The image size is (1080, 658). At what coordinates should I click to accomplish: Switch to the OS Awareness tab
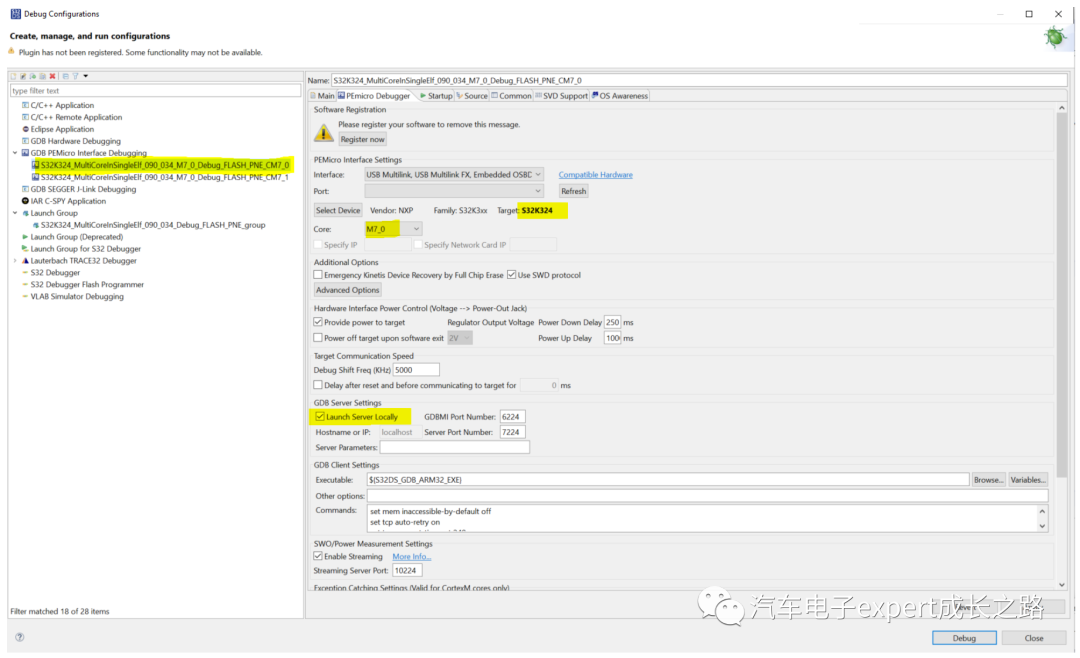pyautogui.click(x=620, y=96)
